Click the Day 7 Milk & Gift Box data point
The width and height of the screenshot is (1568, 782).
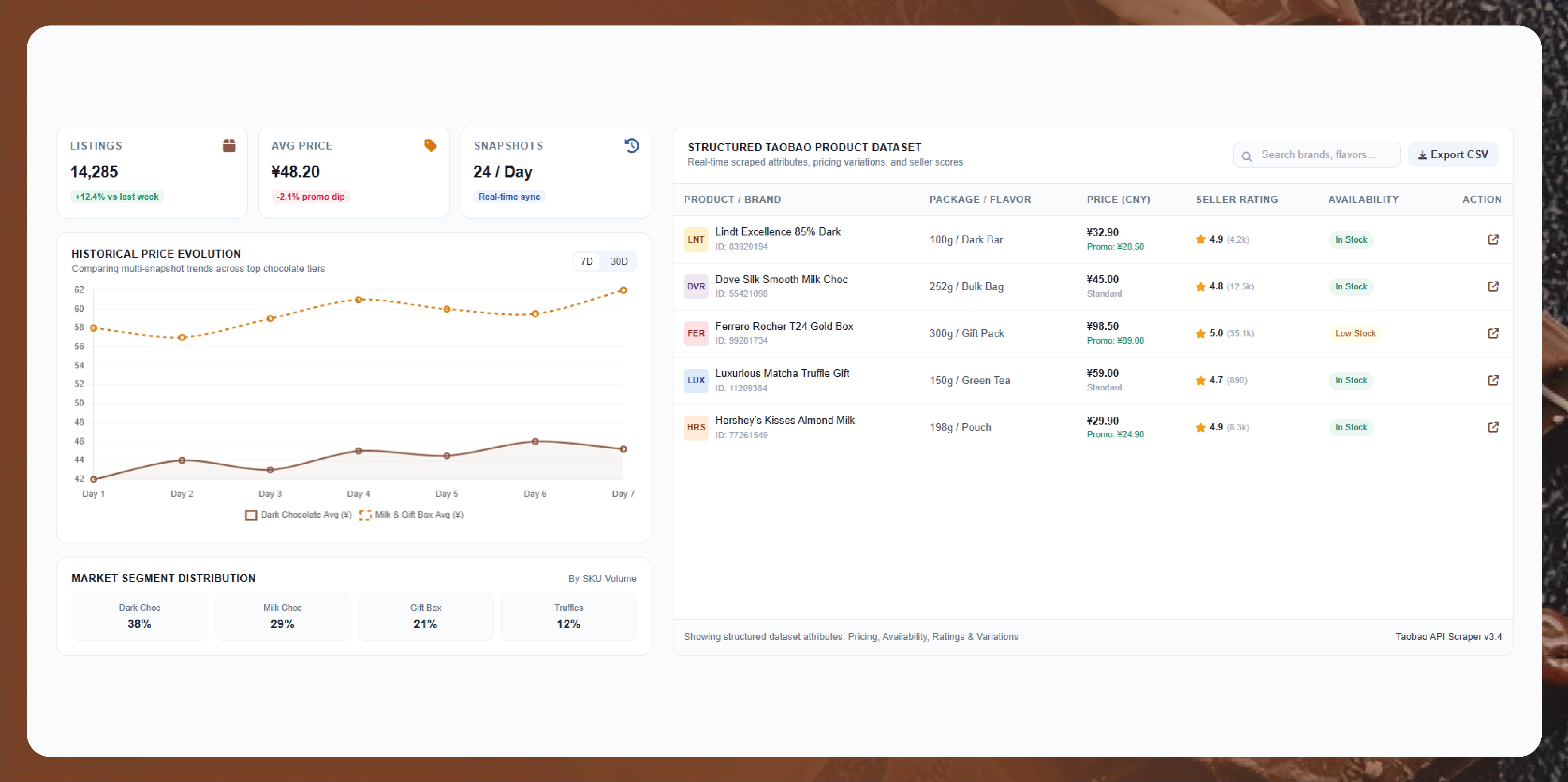point(623,290)
